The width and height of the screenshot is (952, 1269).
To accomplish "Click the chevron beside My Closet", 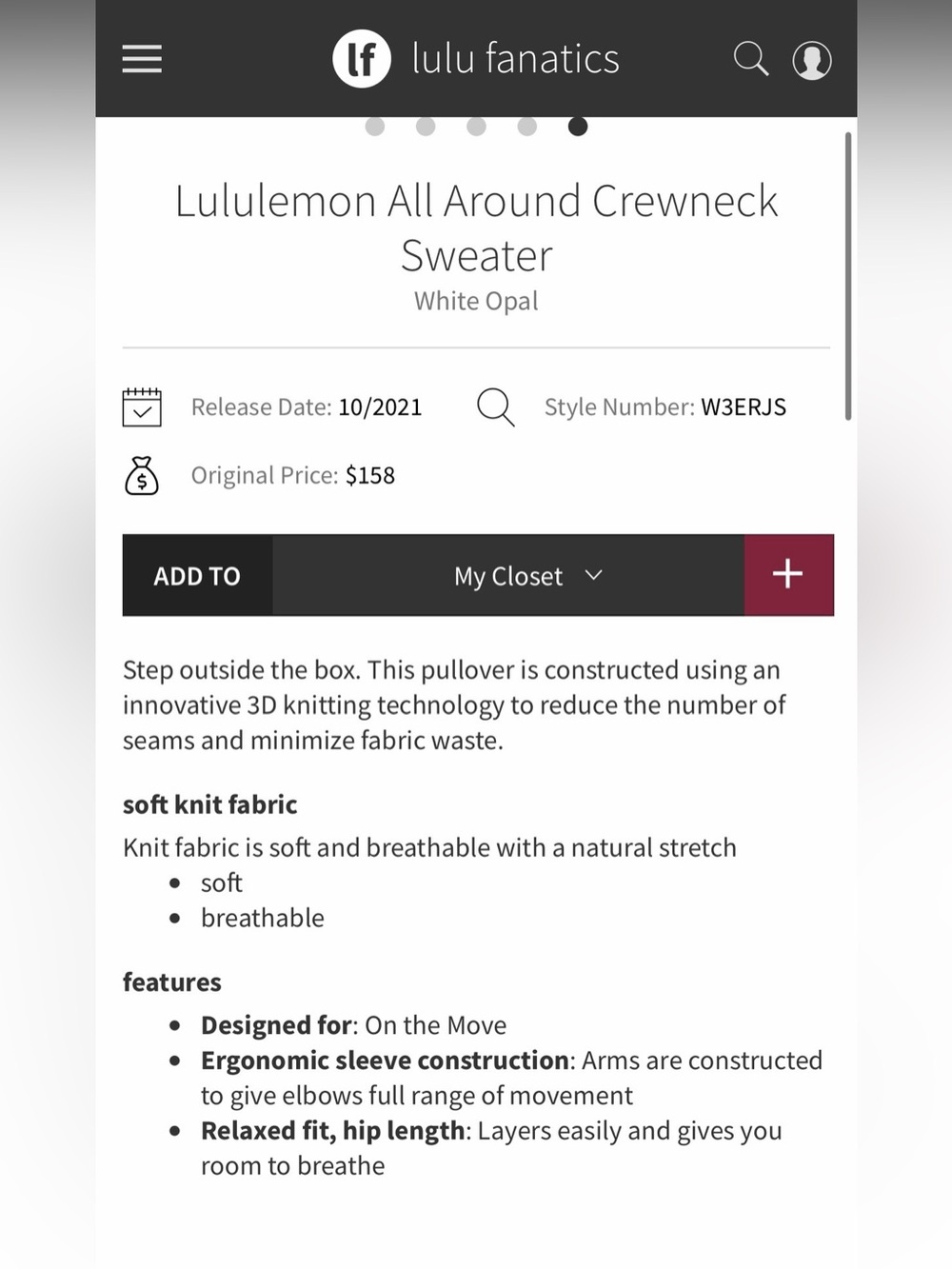I will pyautogui.click(x=594, y=575).
